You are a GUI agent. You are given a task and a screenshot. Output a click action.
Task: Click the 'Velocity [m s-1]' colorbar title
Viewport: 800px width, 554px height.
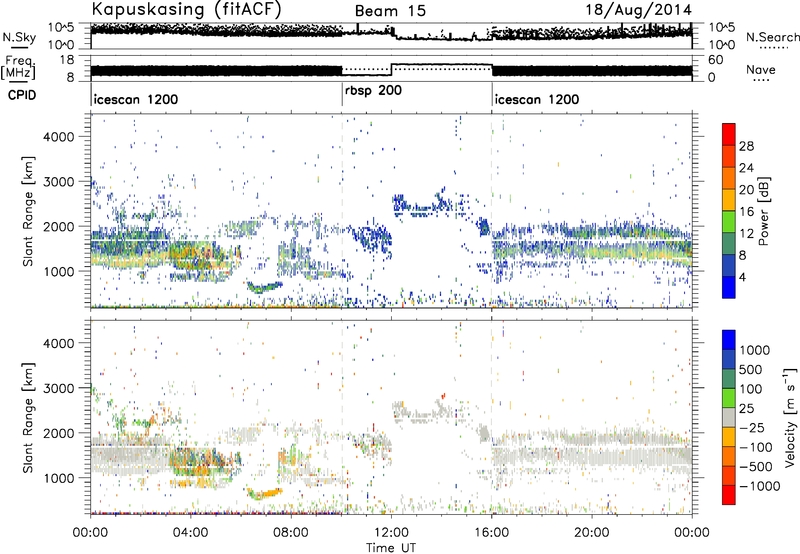790,416
